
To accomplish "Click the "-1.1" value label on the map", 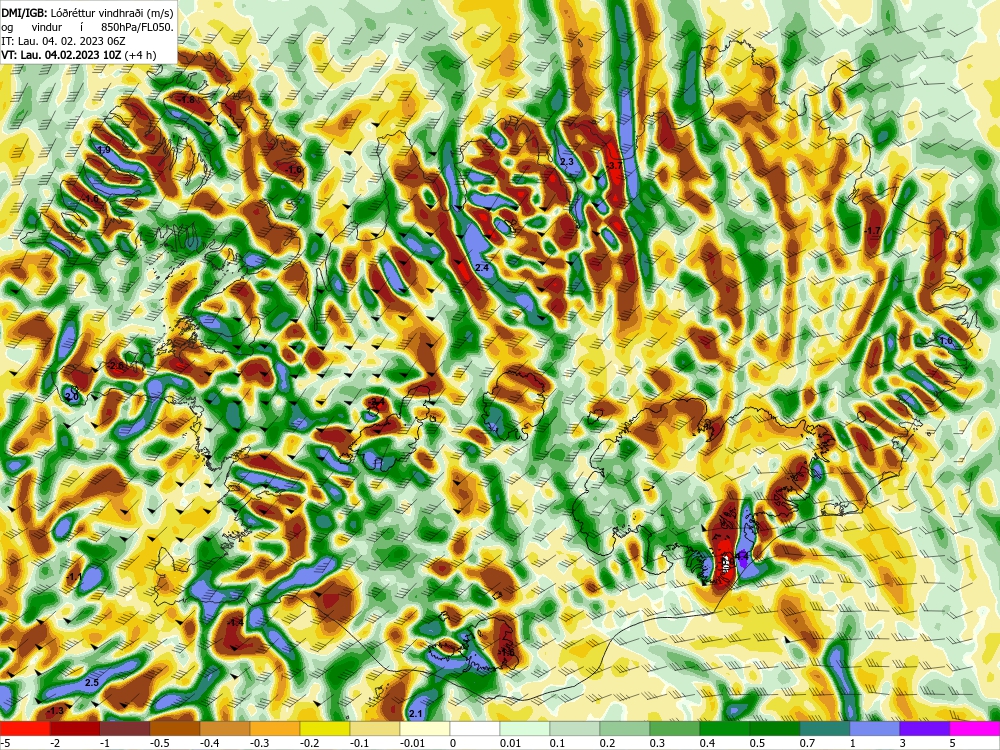I will click(74, 577).
